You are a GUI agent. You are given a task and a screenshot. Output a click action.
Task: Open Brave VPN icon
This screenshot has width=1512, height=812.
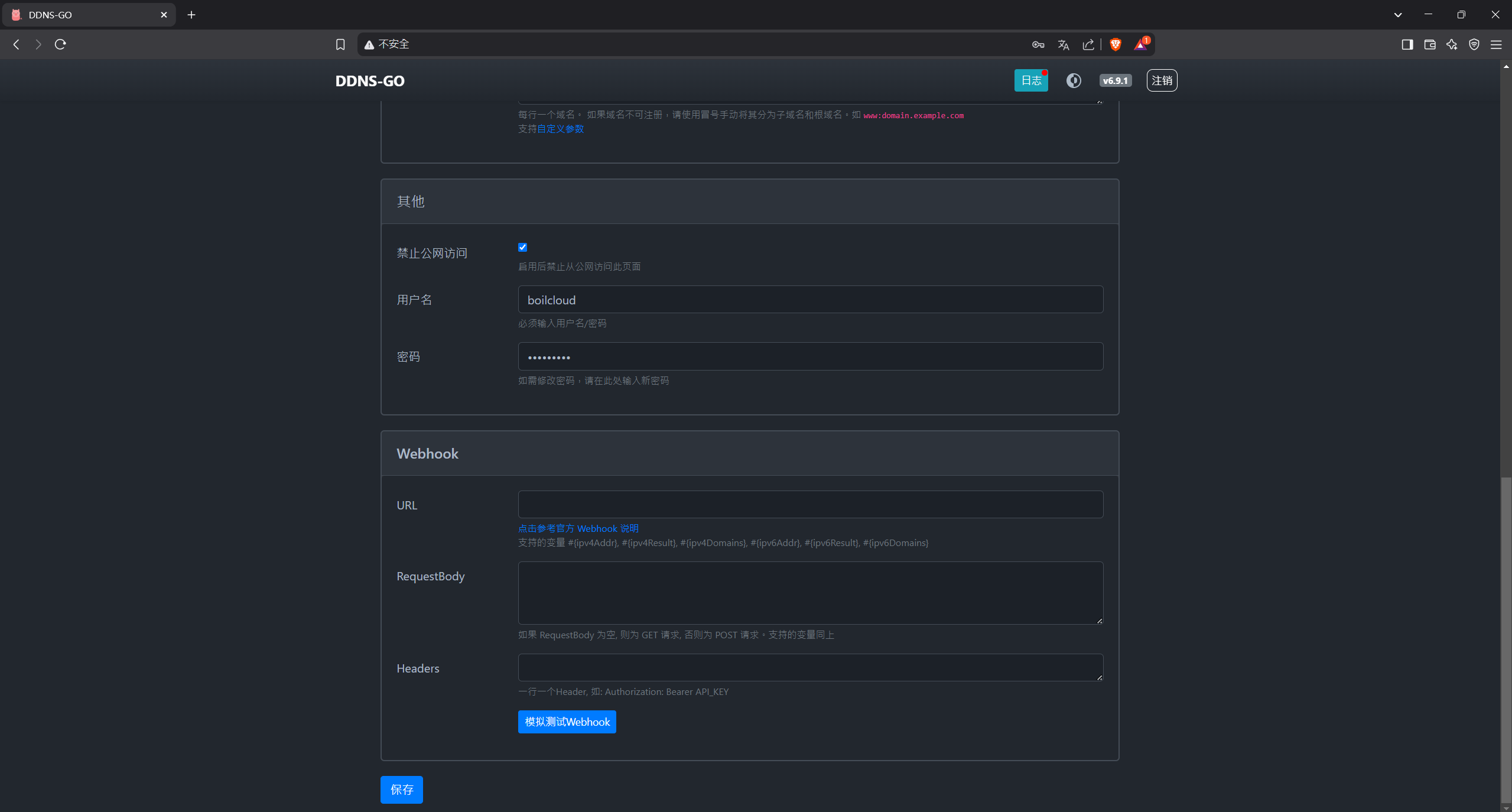point(1474,44)
